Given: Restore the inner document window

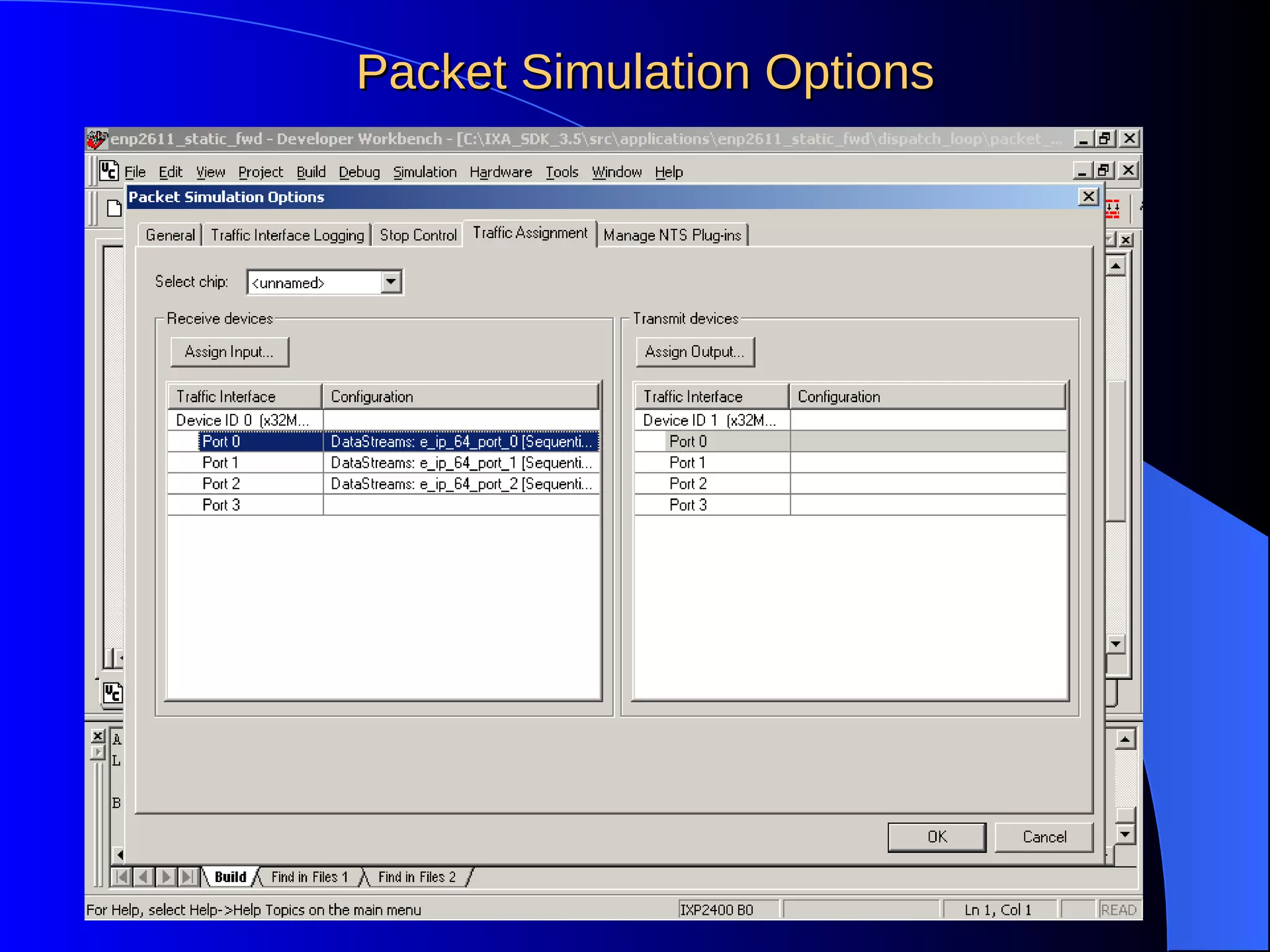Looking at the screenshot, I should click(1104, 170).
